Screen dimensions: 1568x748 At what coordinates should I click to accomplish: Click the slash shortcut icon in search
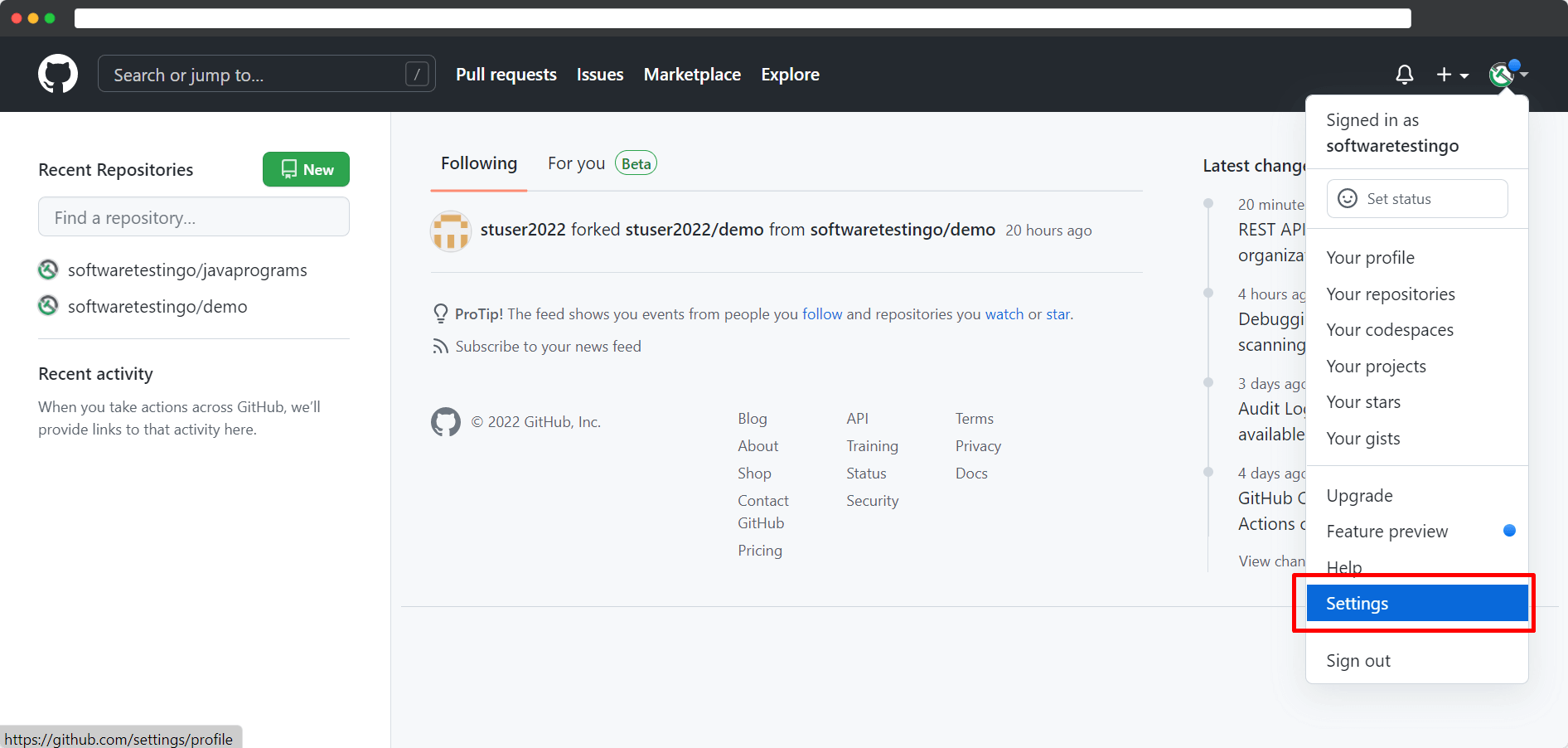click(x=417, y=74)
